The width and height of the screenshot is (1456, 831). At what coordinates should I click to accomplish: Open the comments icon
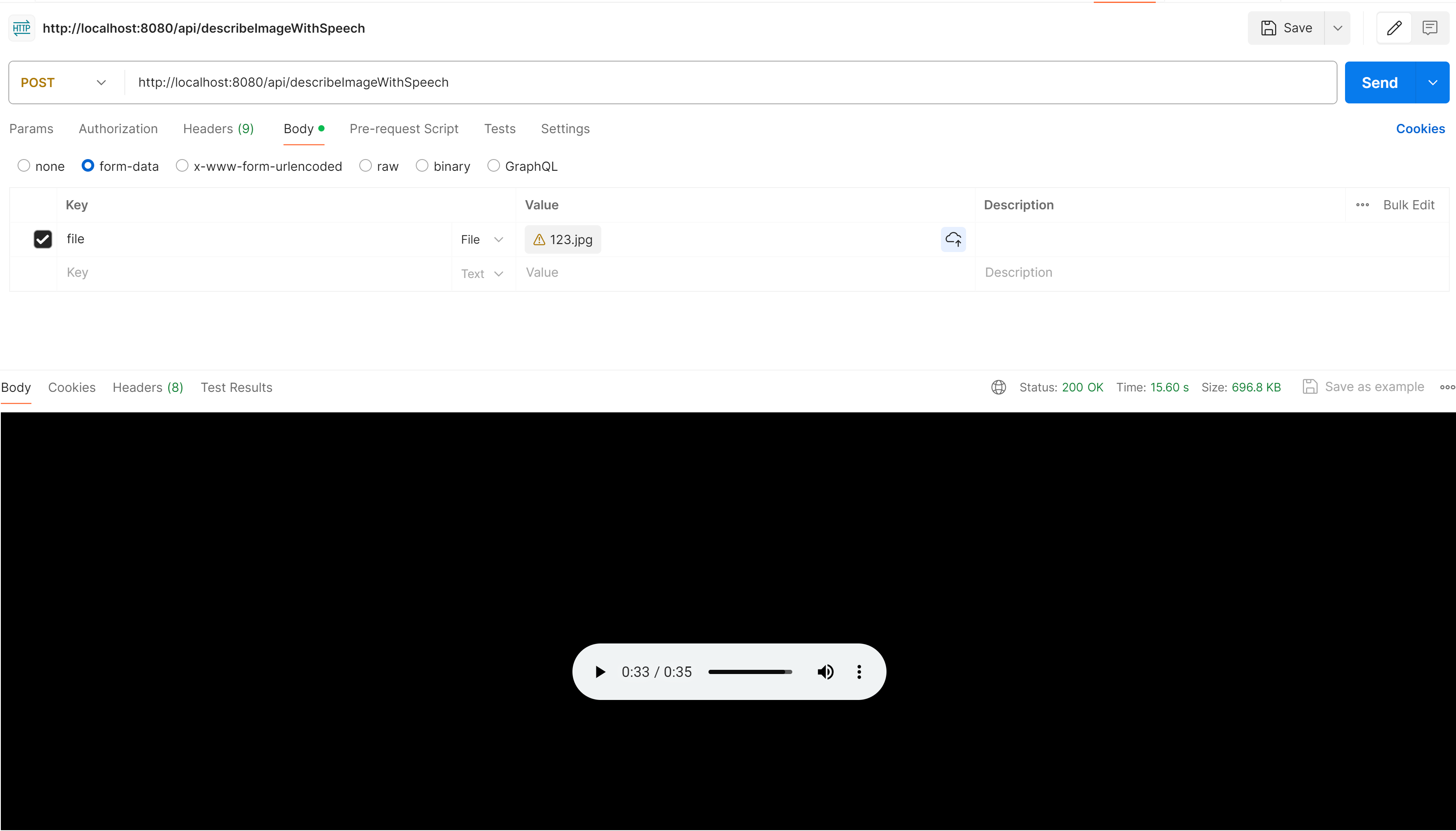click(x=1430, y=28)
